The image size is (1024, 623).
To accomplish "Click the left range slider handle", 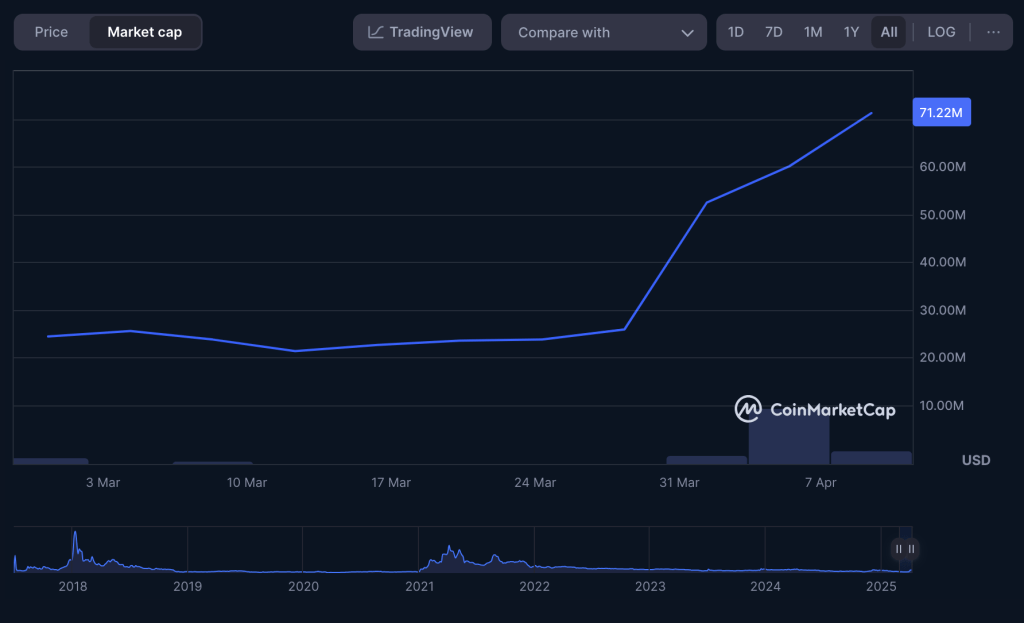I will [897, 549].
